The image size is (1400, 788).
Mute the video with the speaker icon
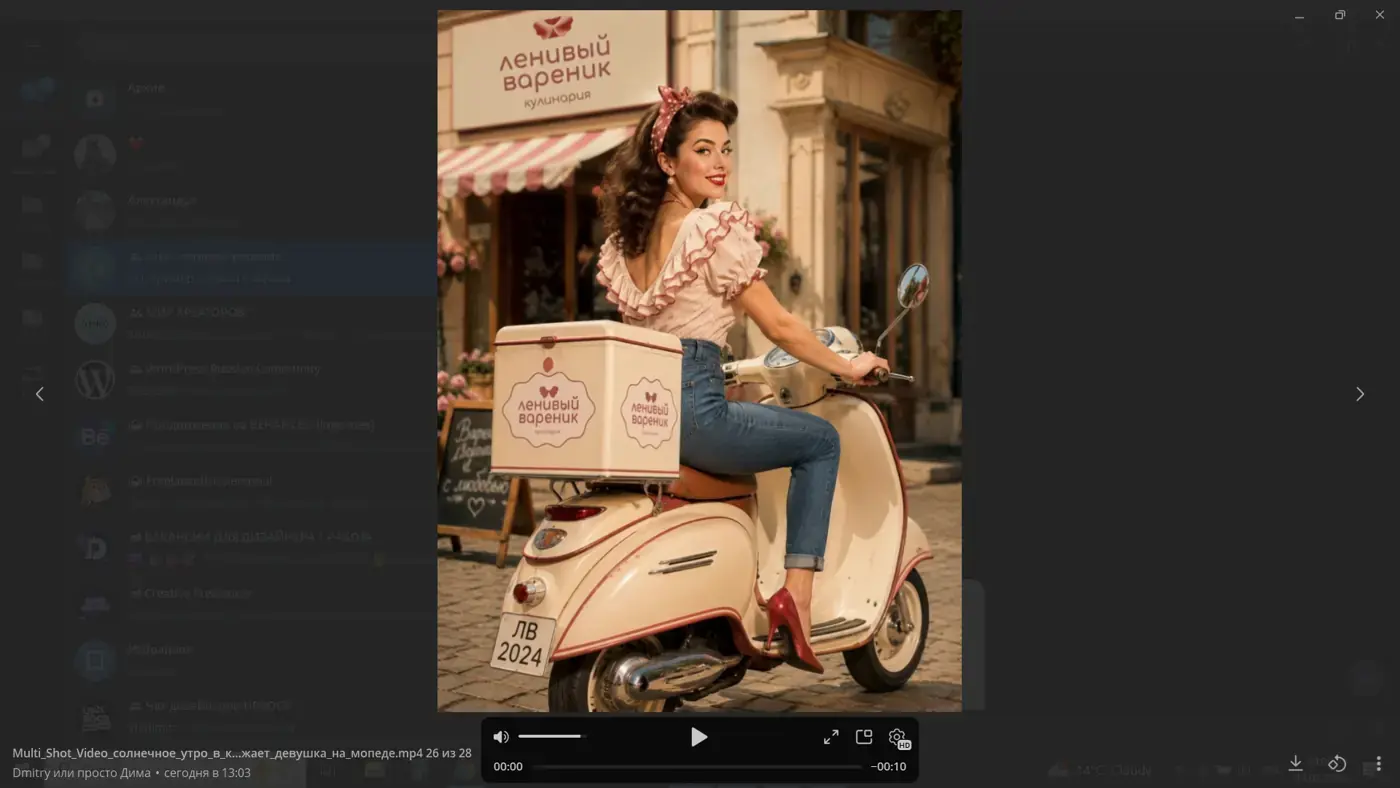(501, 737)
